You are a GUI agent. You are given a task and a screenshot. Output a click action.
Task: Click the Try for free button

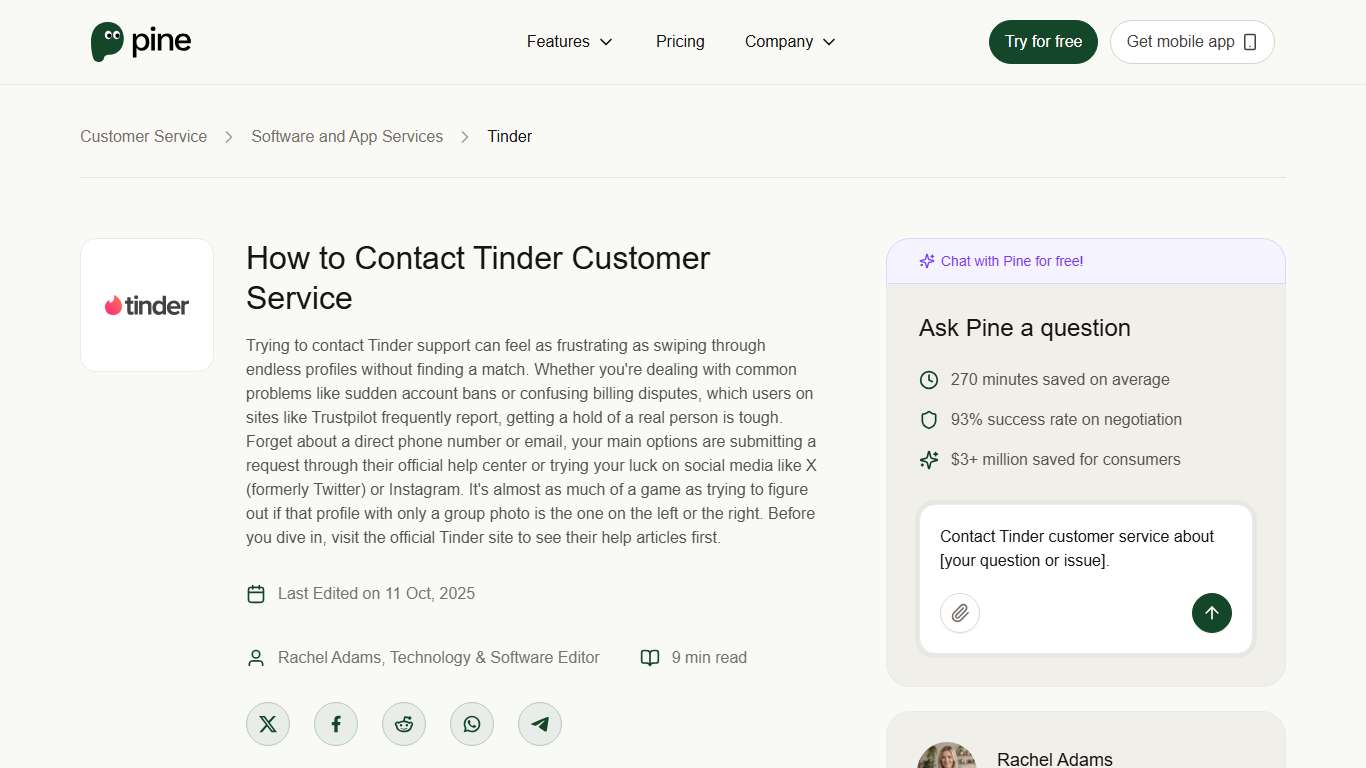pos(1043,41)
